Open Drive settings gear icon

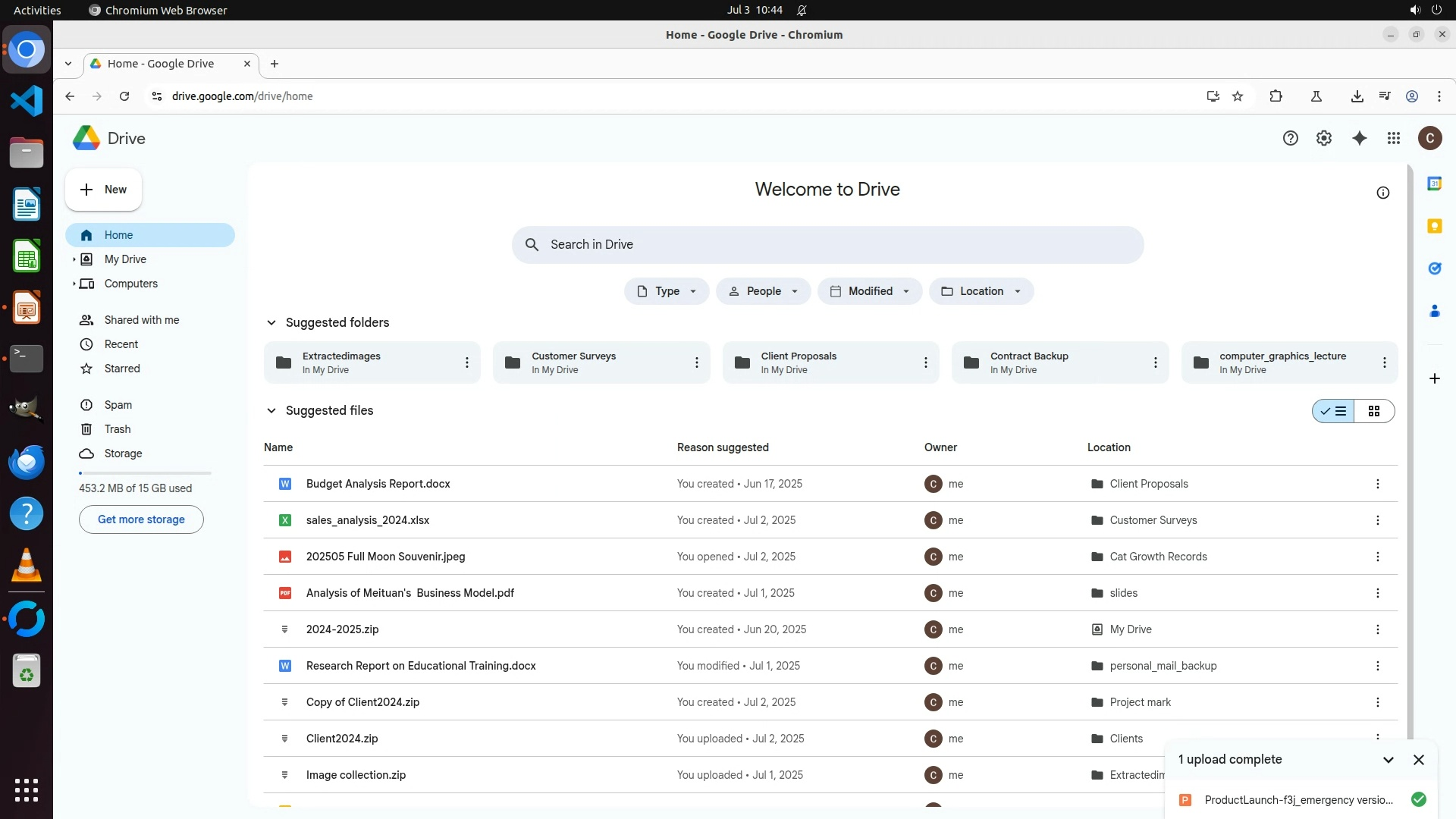pos(1323,138)
